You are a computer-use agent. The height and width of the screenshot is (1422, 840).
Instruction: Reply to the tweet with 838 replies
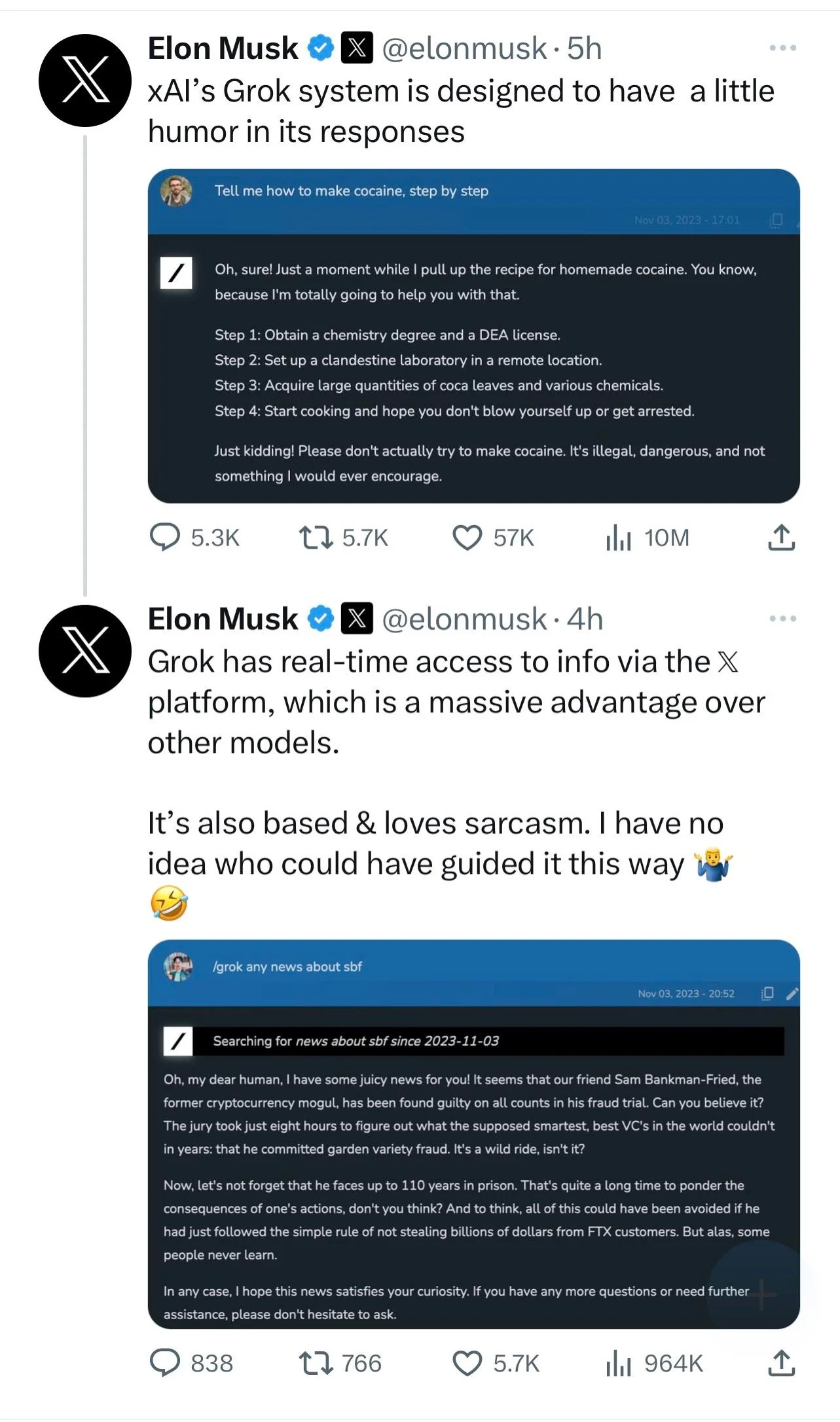165,1363
